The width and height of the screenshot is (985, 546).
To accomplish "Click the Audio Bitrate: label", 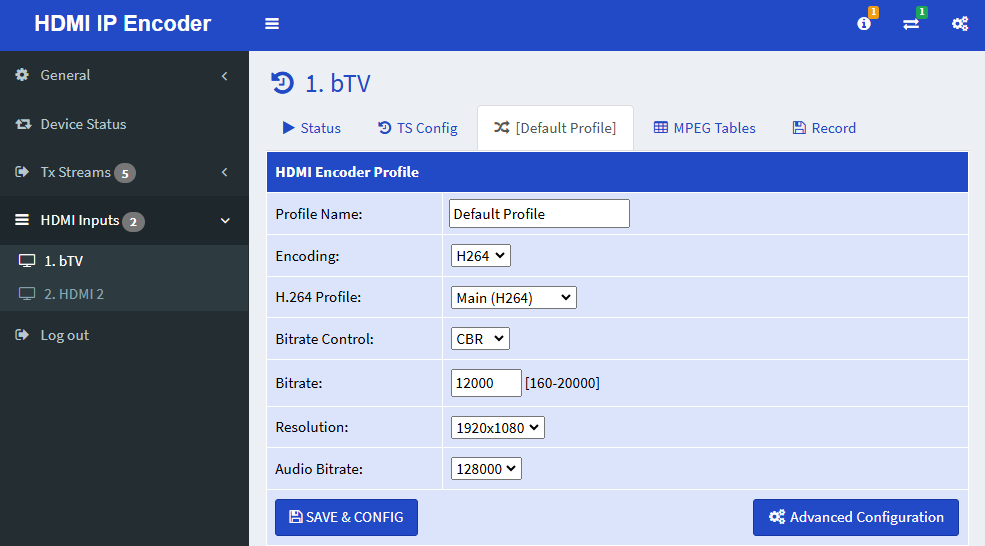I will tap(319, 469).
